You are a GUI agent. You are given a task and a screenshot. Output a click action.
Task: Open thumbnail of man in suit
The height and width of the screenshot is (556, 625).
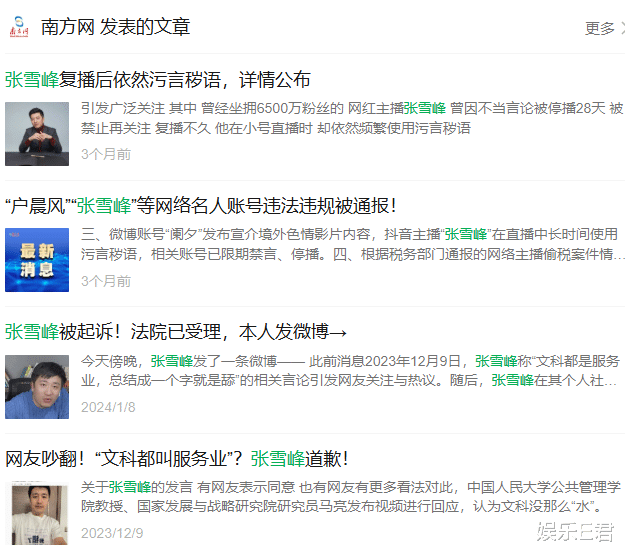tap(37, 134)
